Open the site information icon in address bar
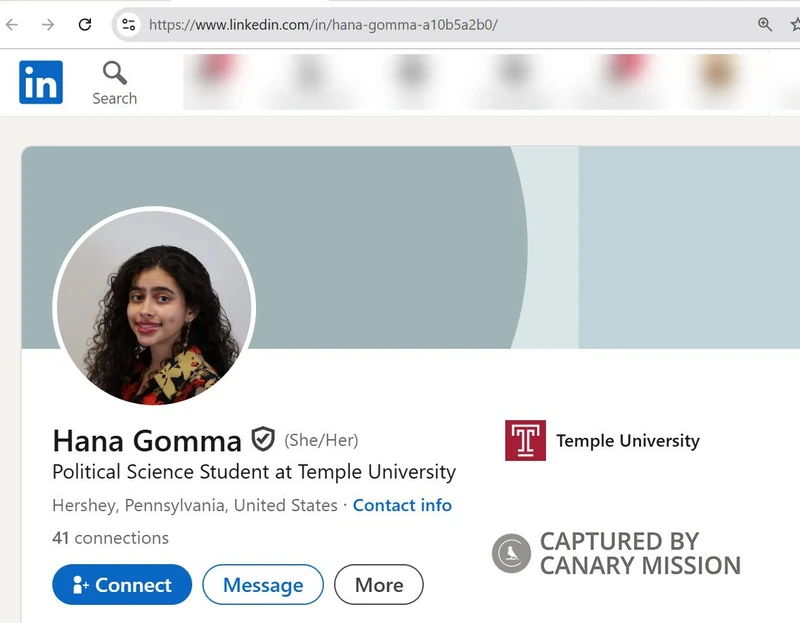The width and height of the screenshot is (800, 623). pos(128,25)
